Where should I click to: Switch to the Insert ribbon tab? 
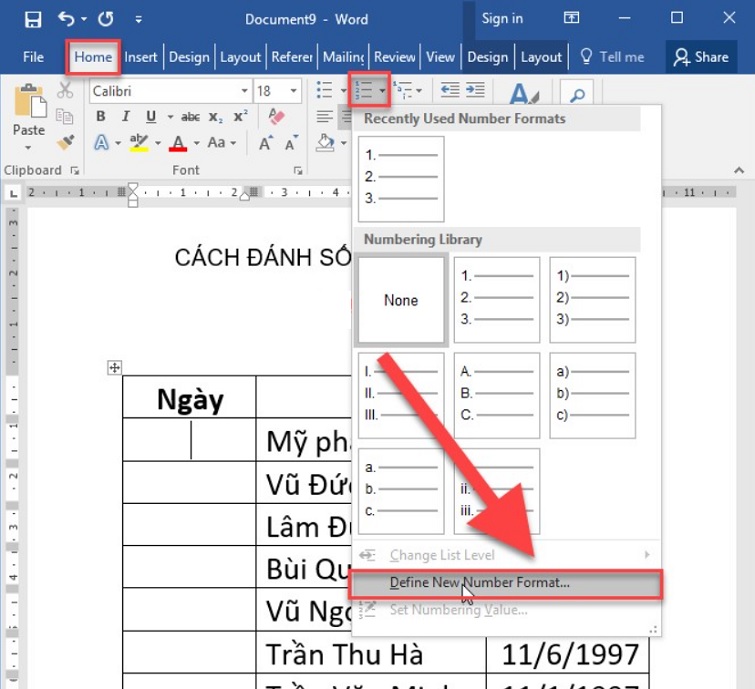141,57
